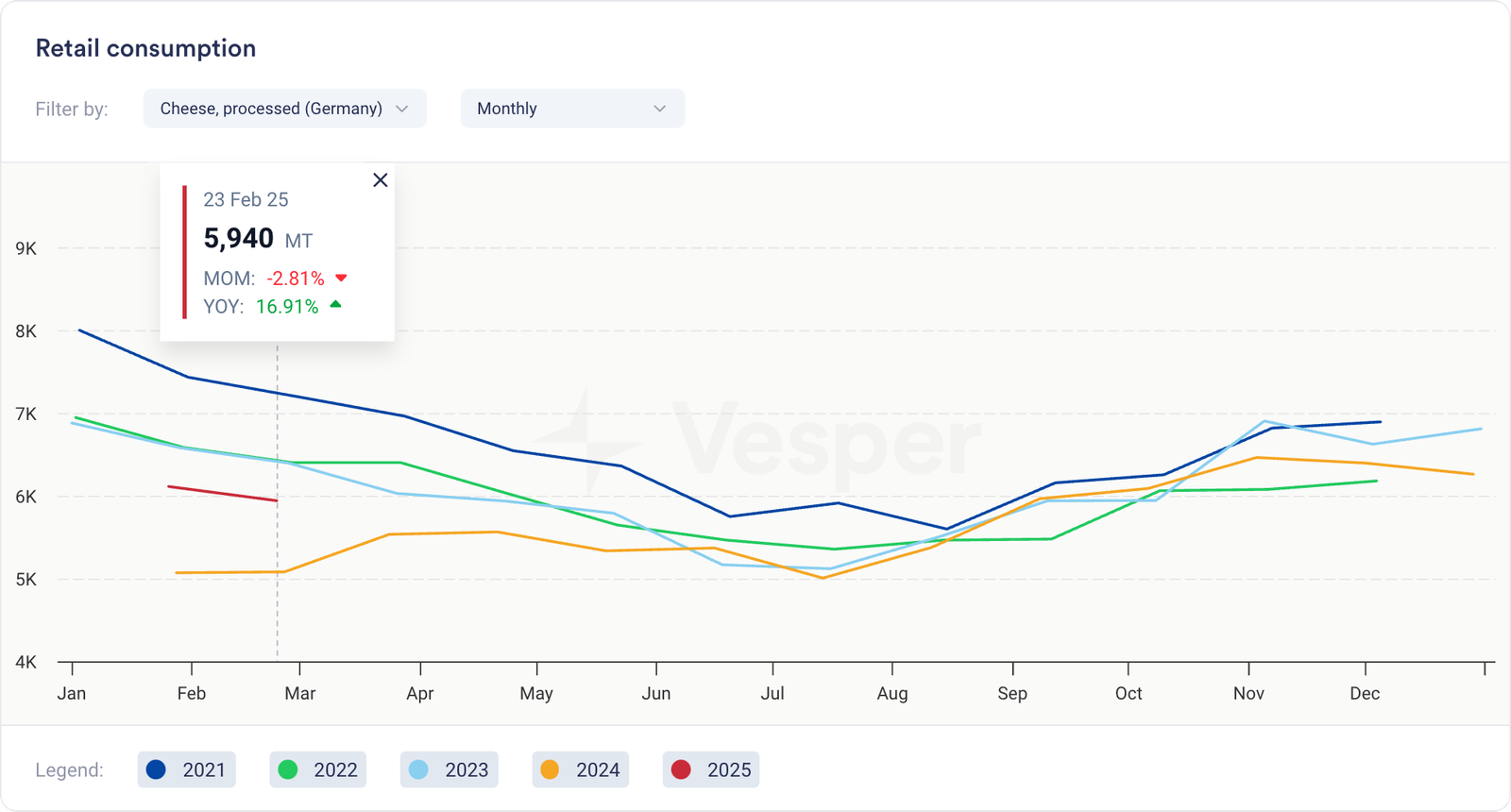The height and width of the screenshot is (812, 1511).
Task: Close the 23 Feb 25 tooltip
Action: pos(381,180)
